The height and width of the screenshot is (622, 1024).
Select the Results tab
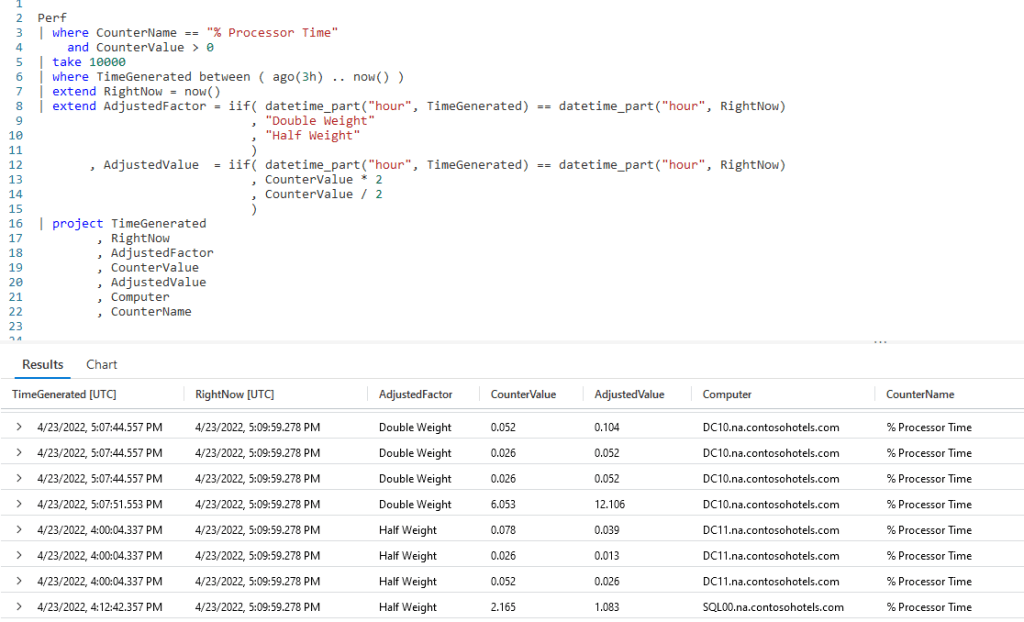(43, 365)
